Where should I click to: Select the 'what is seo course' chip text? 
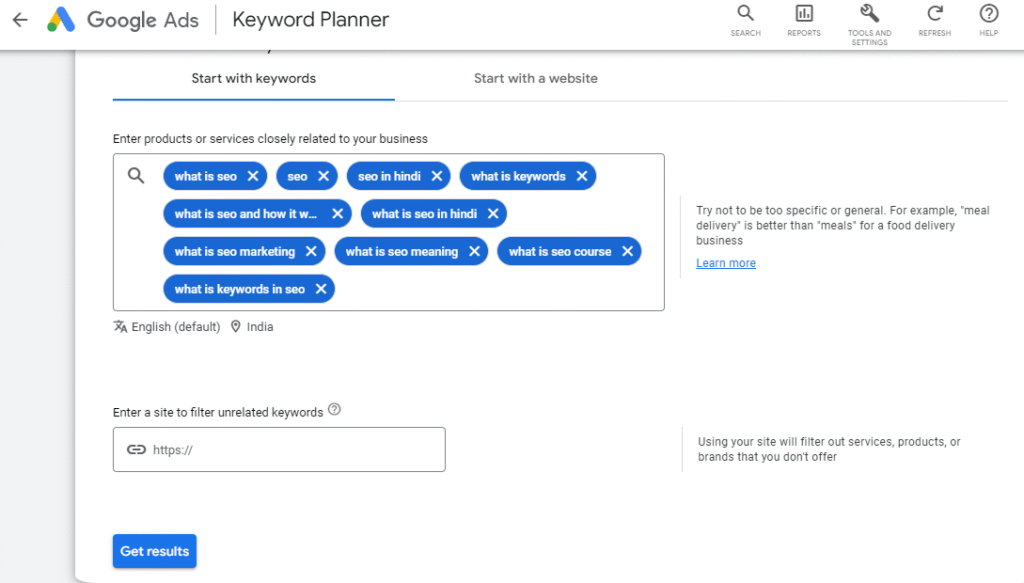coord(560,251)
